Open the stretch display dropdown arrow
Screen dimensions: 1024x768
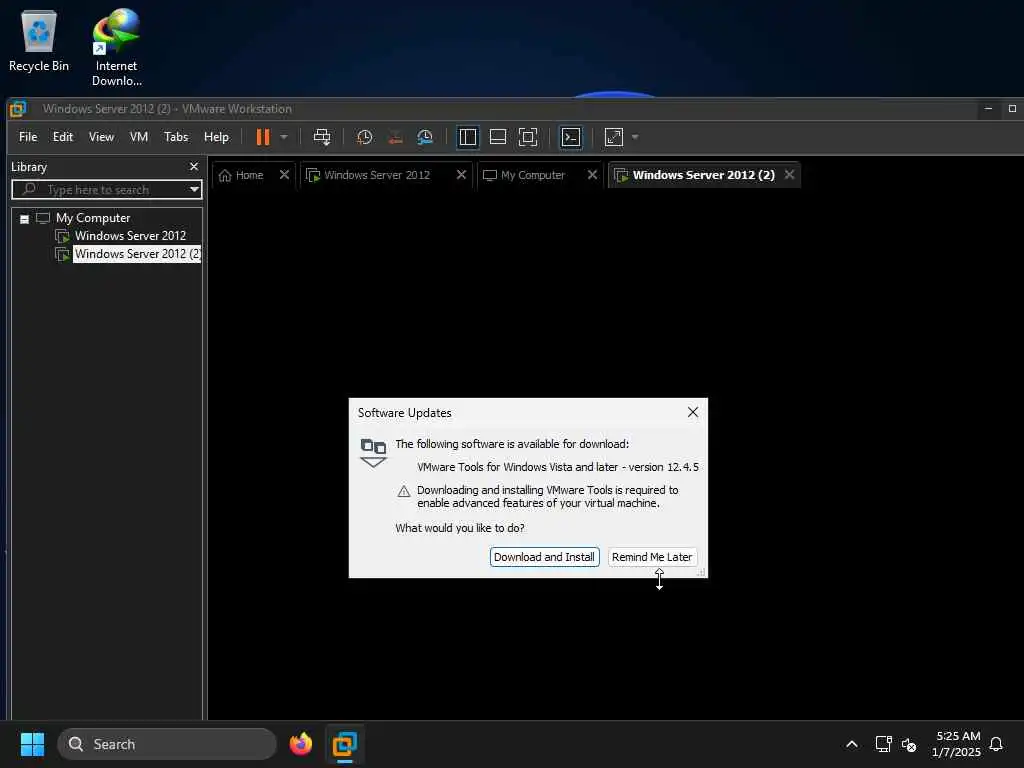tap(635, 137)
